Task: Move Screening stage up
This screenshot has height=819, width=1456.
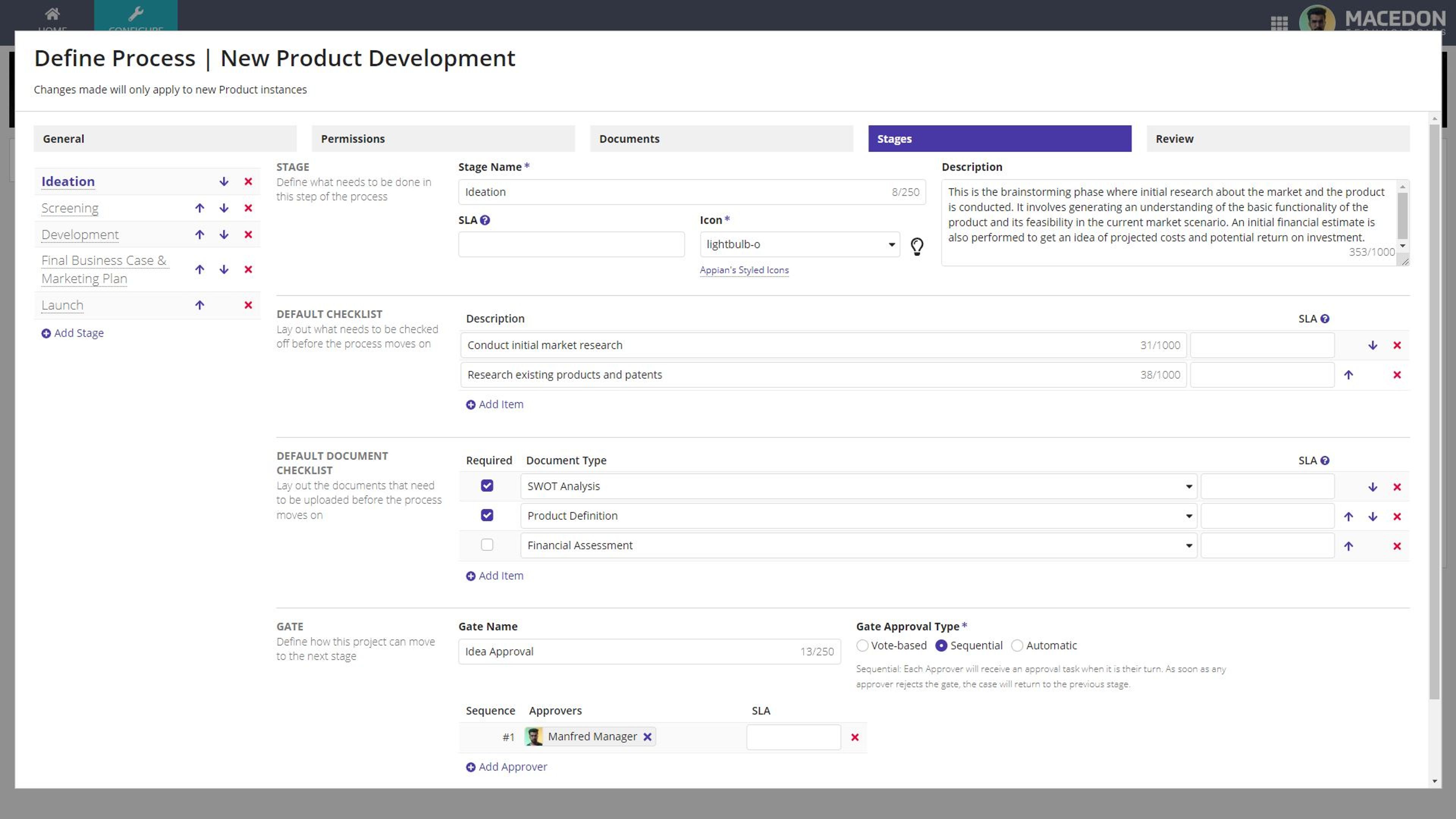Action: (199, 208)
